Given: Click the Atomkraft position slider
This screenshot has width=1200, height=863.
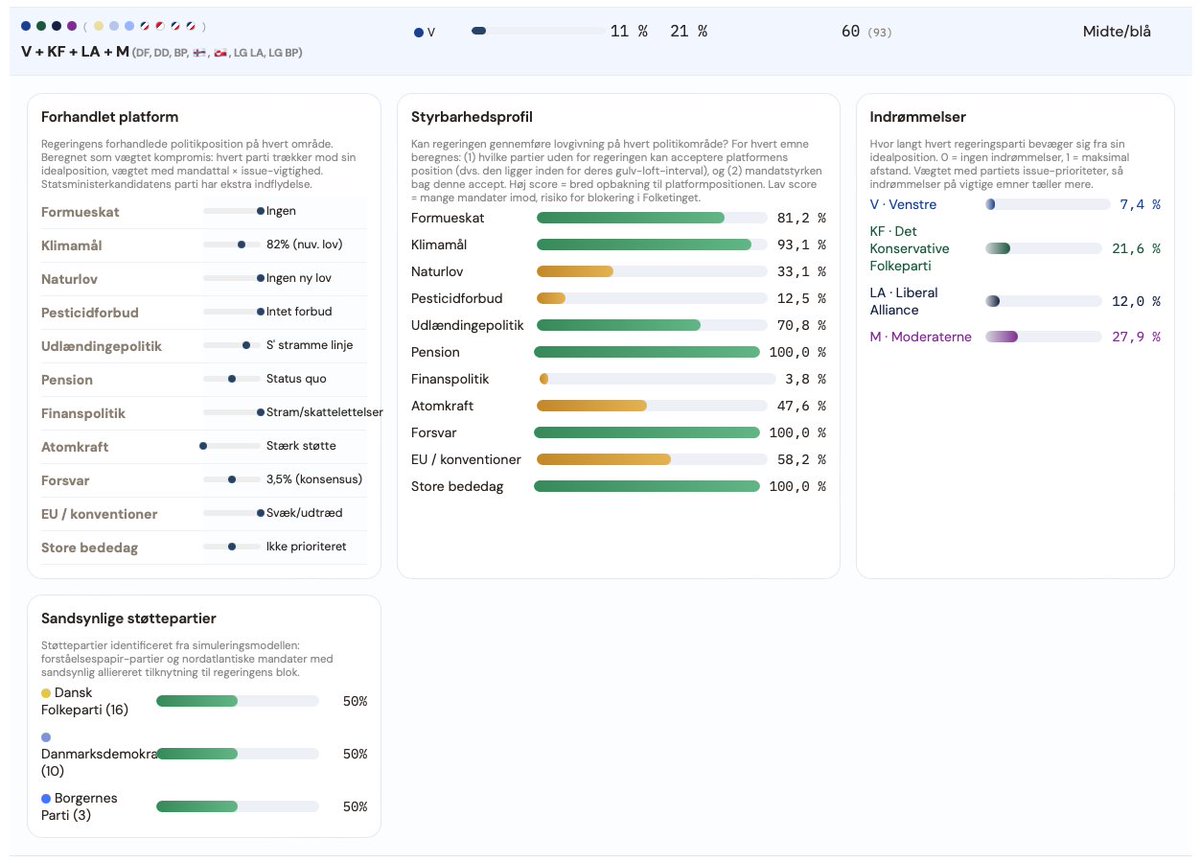Looking at the screenshot, I should tap(232, 446).
